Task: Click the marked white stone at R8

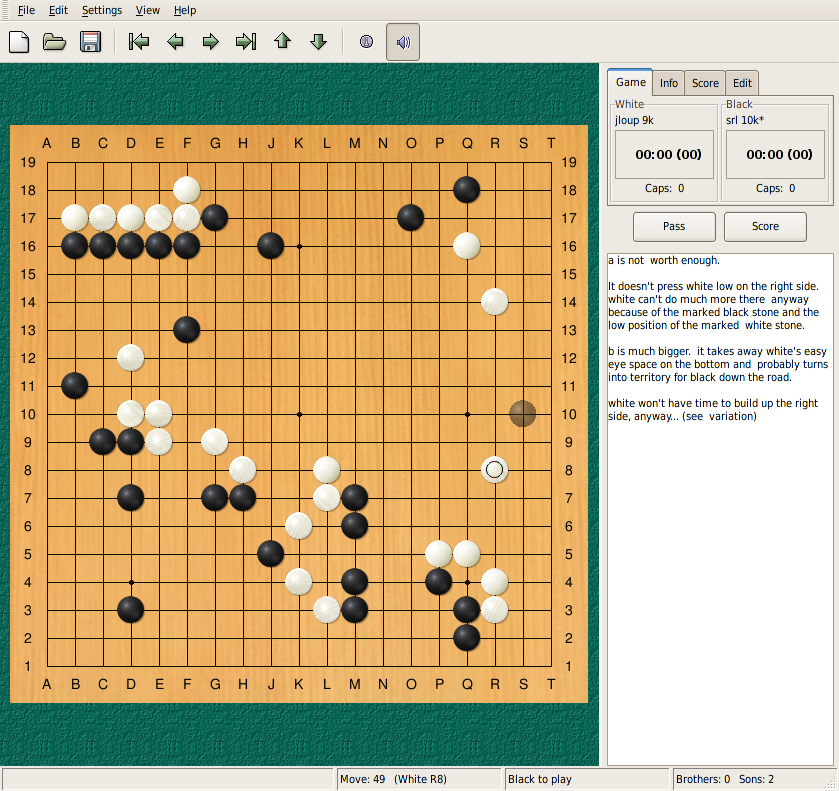Action: pyautogui.click(x=494, y=470)
